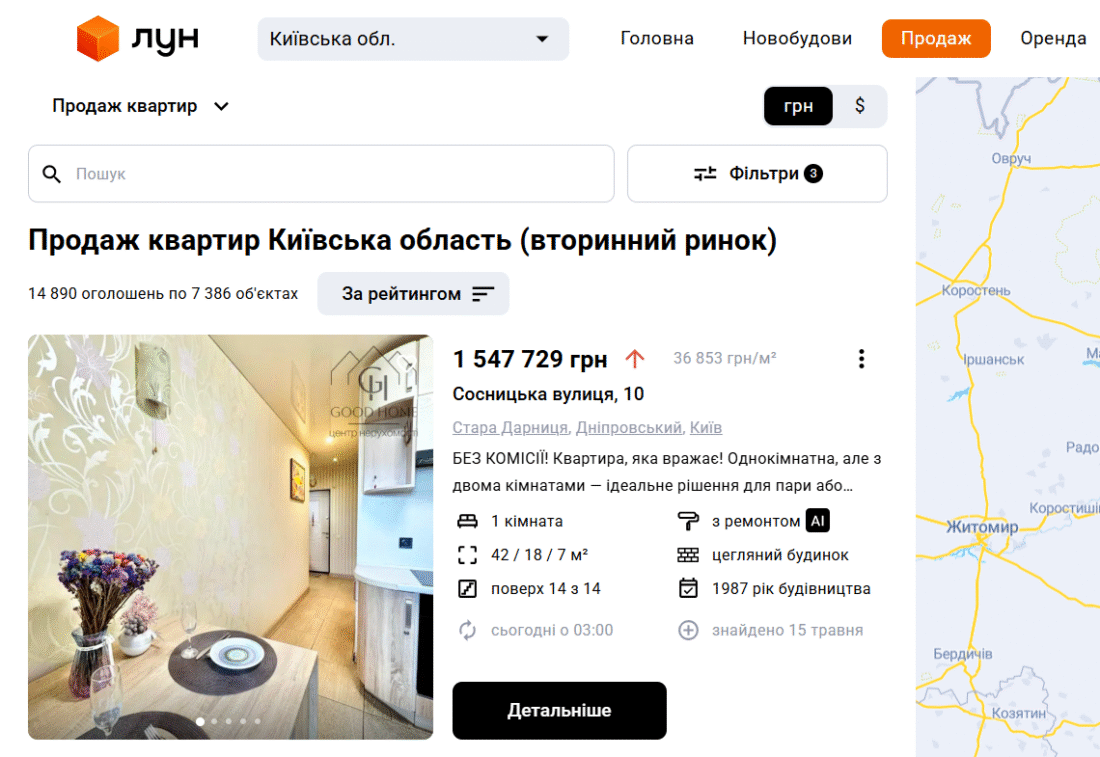The height and width of the screenshot is (757, 1100).
Task: Go to the Новобудови tab
Action: coord(797,39)
